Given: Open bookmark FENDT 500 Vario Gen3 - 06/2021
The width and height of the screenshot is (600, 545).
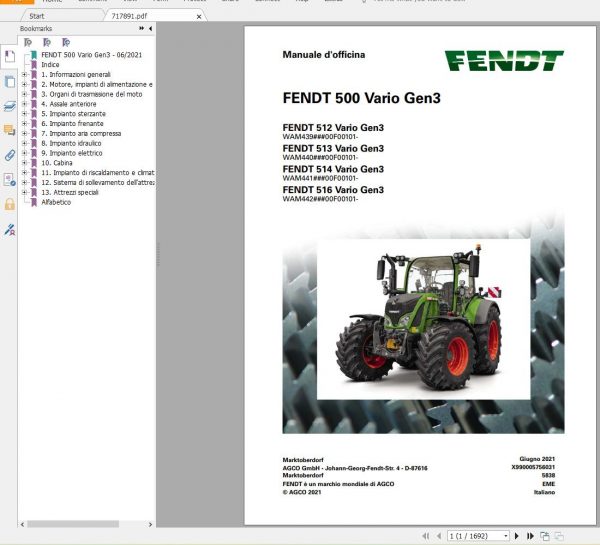Looking at the screenshot, I should click(91, 55).
